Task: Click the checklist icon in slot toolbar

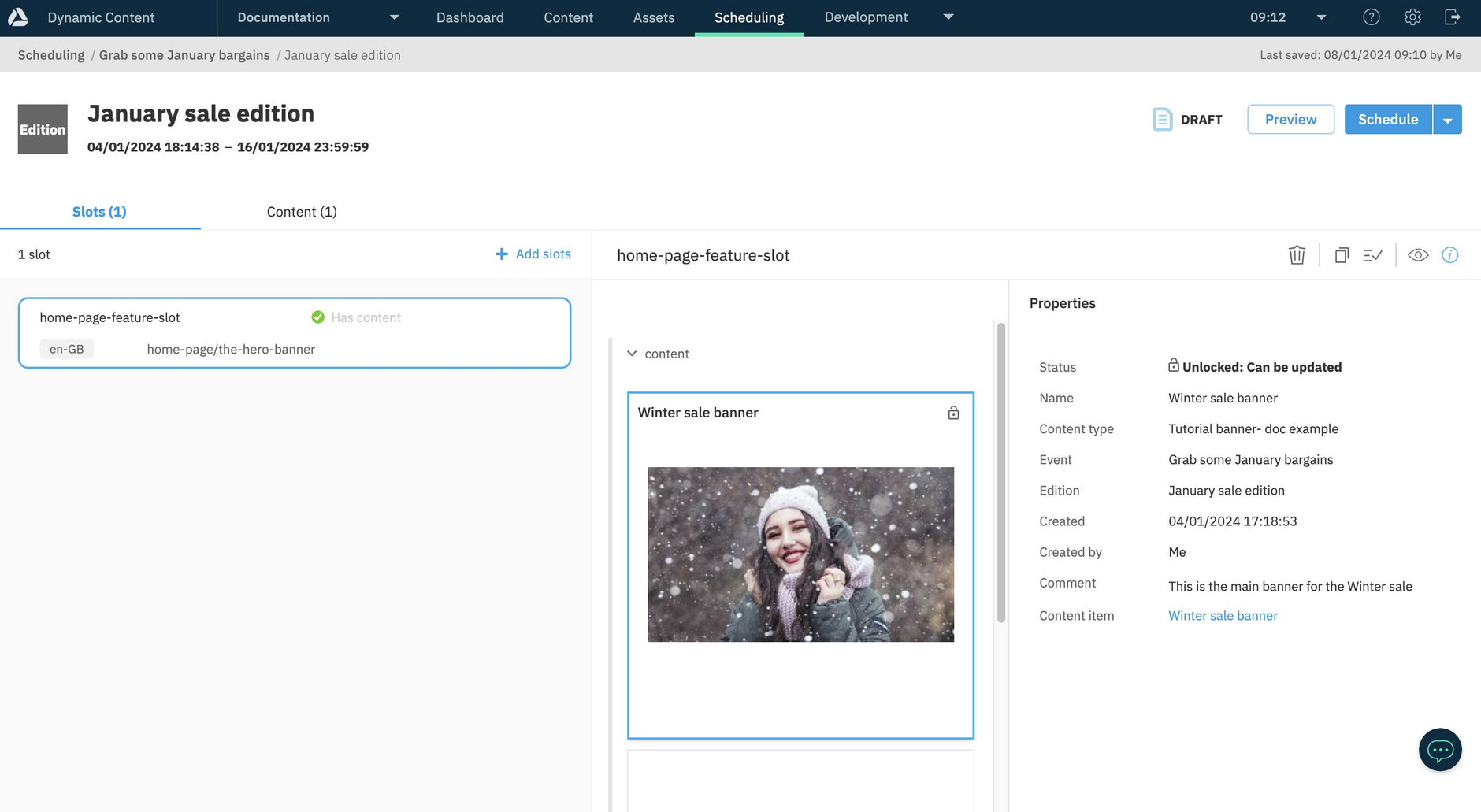Action: (1373, 255)
